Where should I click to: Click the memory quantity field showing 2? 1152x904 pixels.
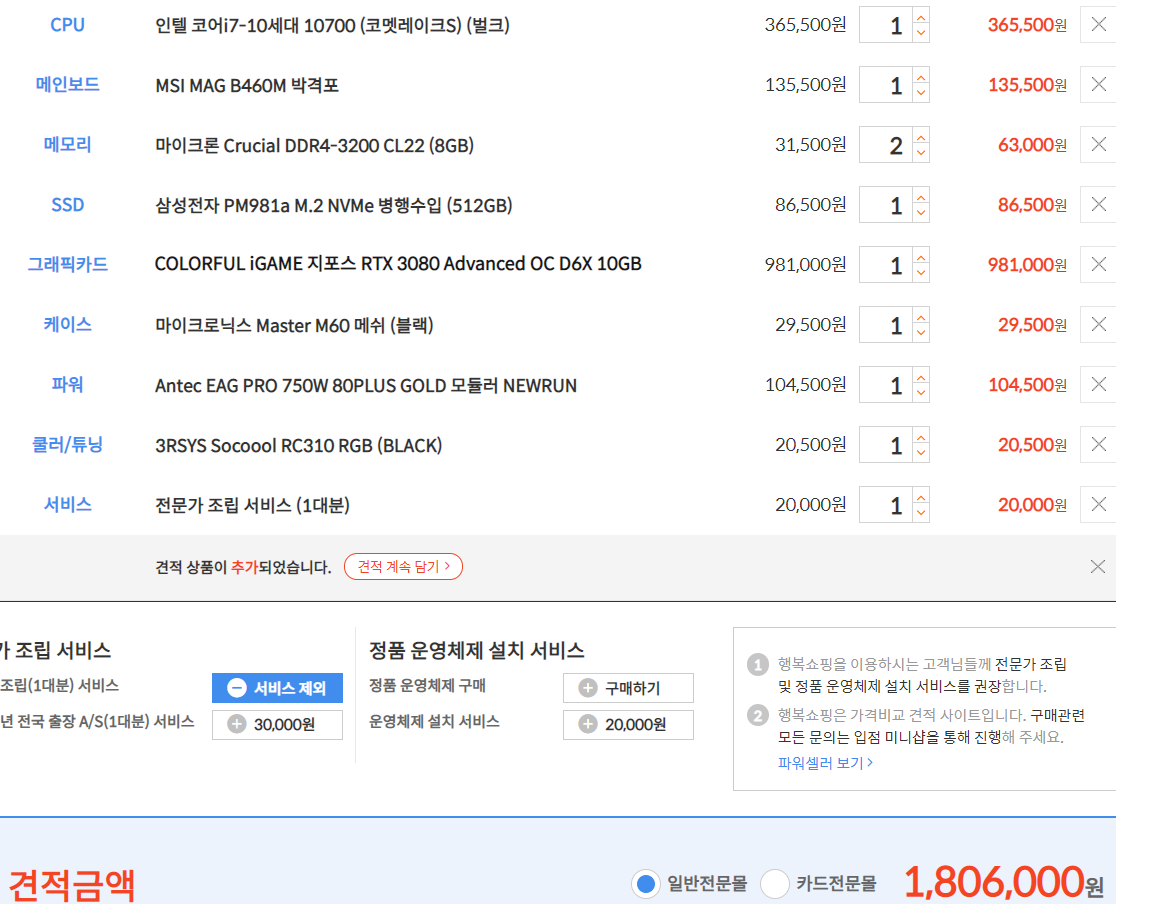(886, 145)
